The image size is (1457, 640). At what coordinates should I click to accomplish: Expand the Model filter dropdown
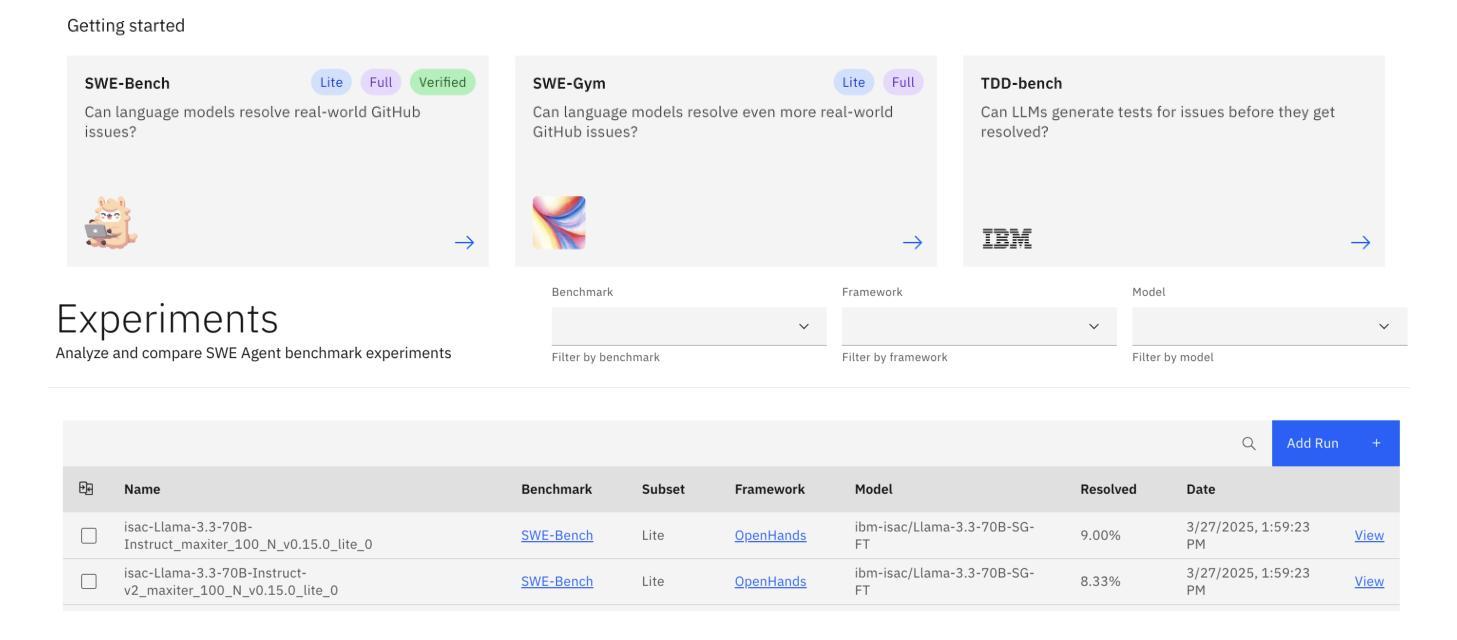tap(1269, 327)
